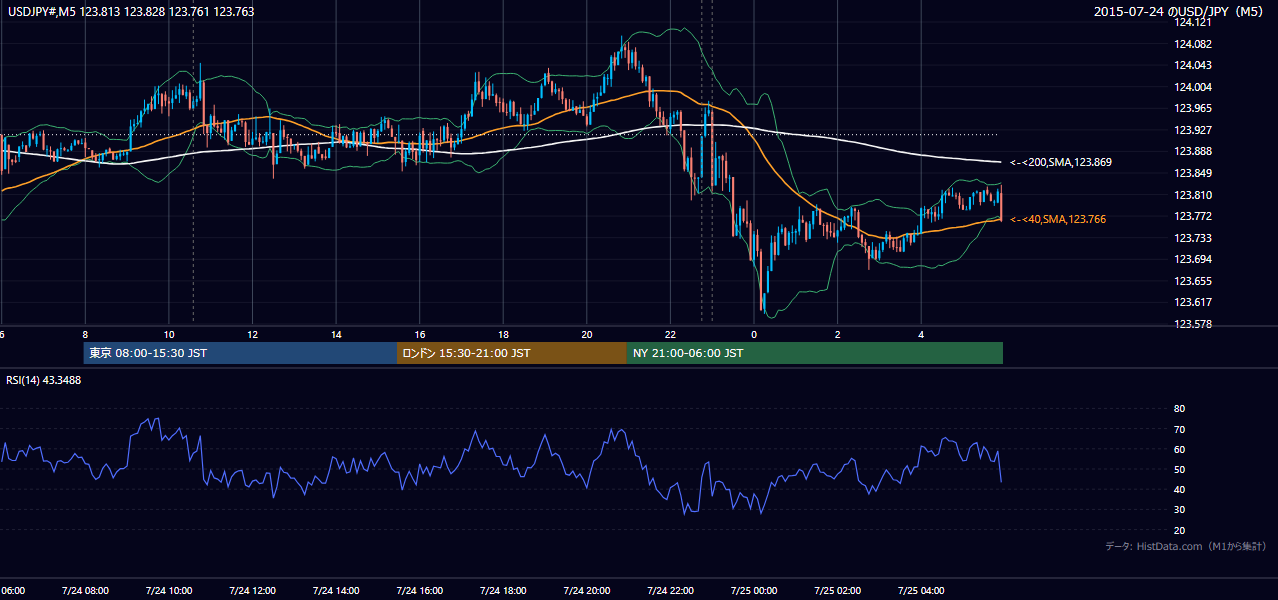
Task: Click the 40 SMA 123.766 label
Action: [1058, 219]
